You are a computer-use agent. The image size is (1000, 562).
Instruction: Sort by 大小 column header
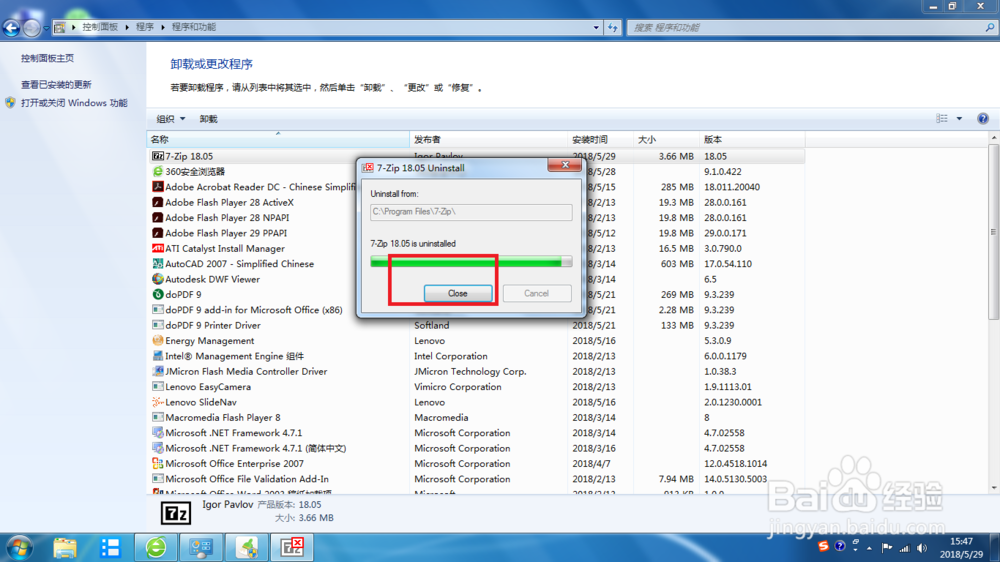pyautogui.click(x=666, y=139)
